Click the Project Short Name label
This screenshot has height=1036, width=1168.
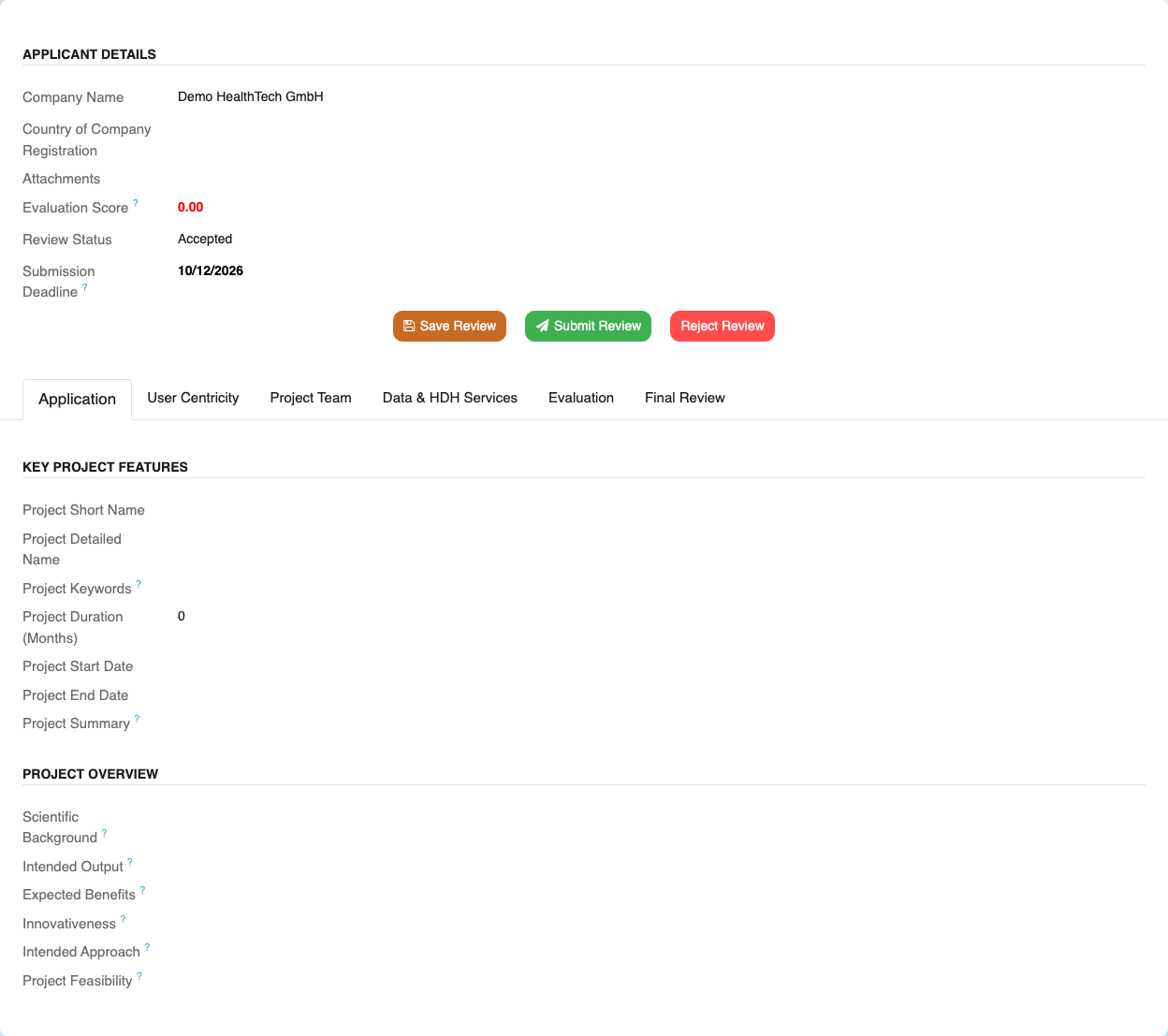(83, 510)
